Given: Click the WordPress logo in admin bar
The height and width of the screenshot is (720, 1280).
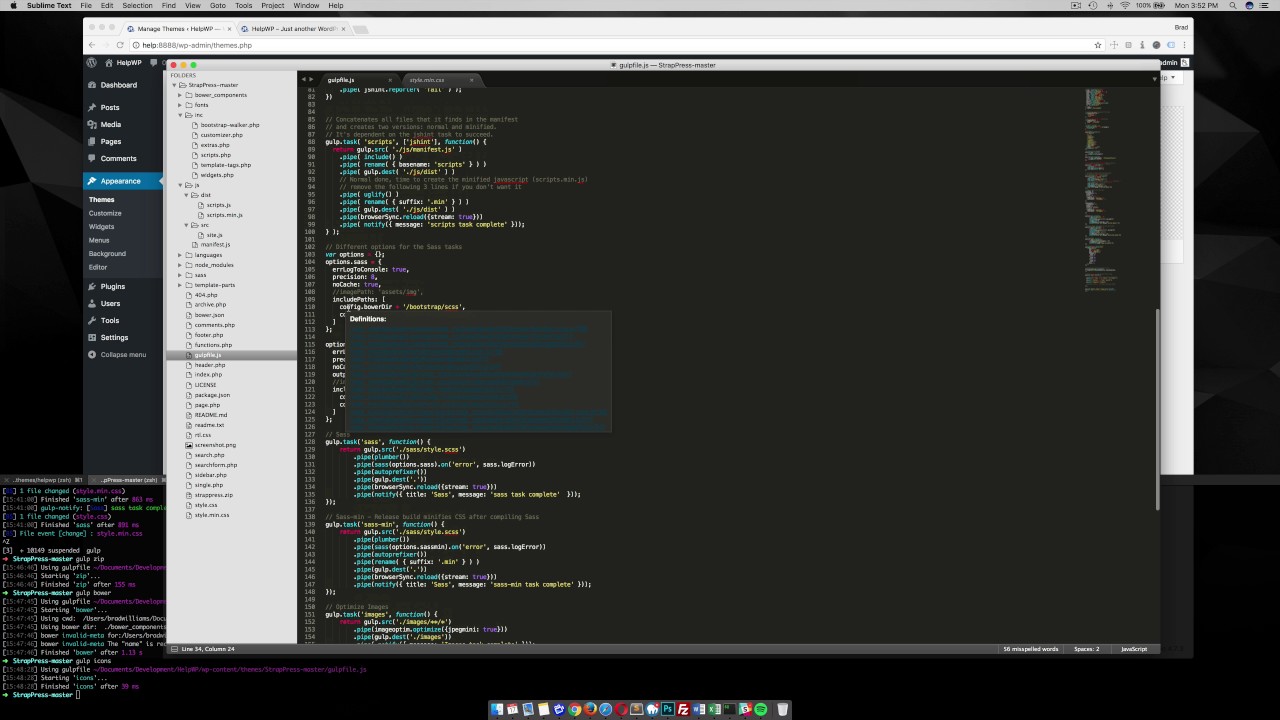Looking at the screenshot, I should [92, 62].
